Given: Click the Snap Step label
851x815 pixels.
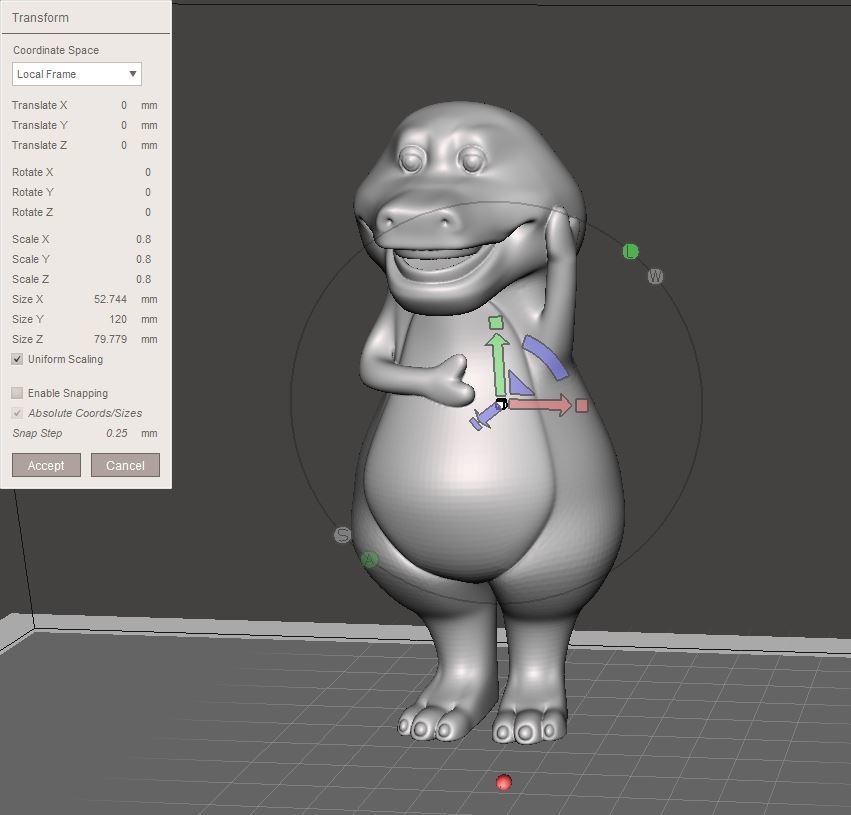Looking at the screenshot, I should [37, 434].
